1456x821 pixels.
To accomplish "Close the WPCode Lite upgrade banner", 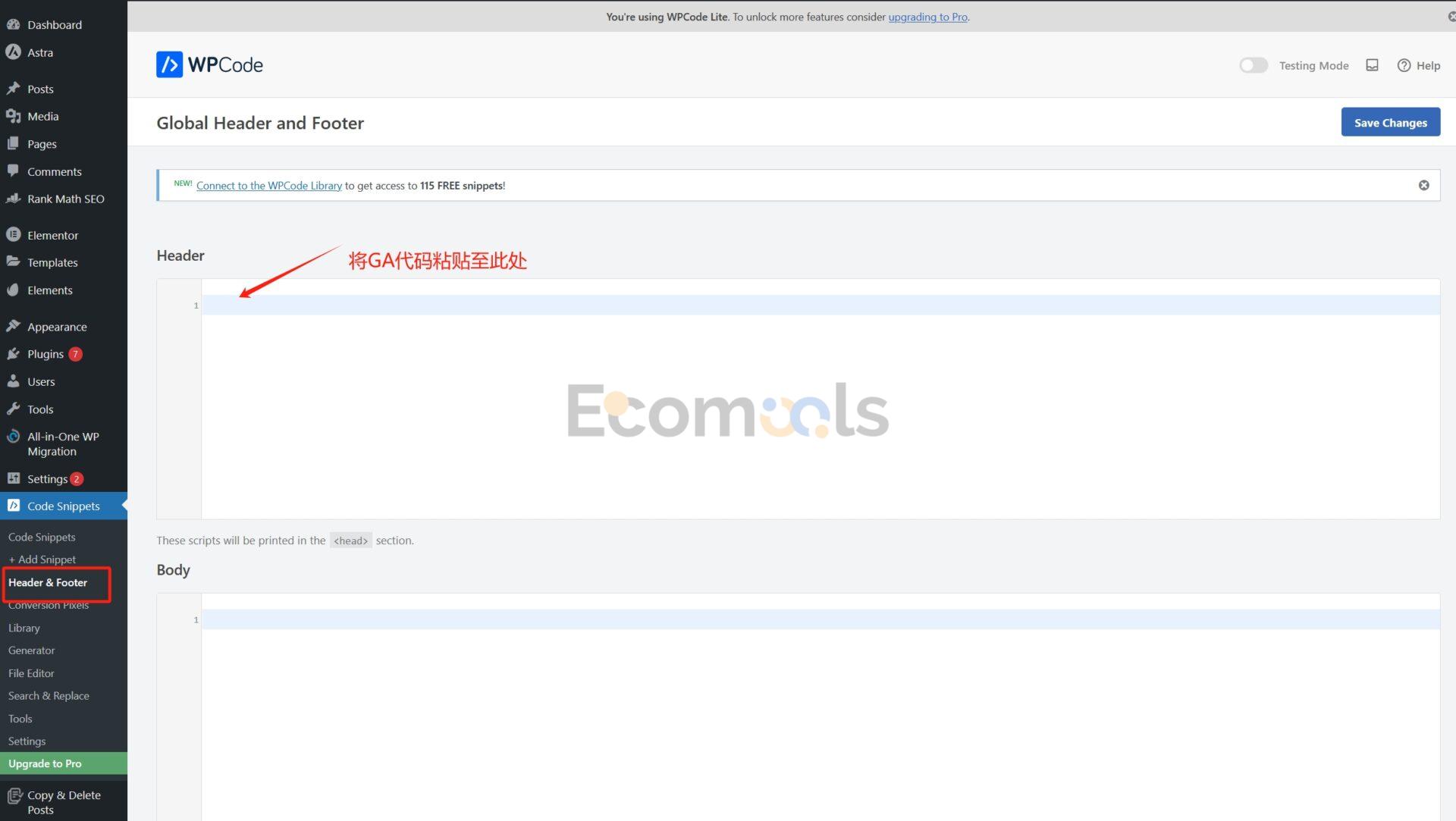I will coord(1451,17).
